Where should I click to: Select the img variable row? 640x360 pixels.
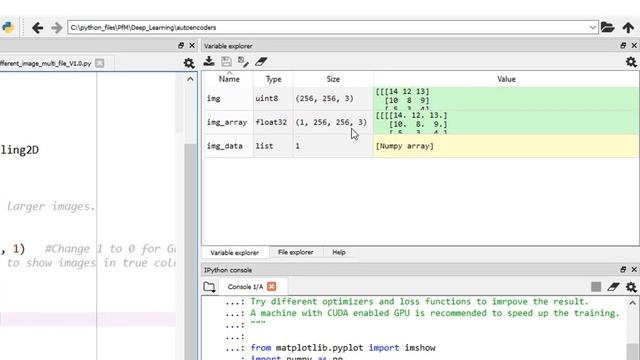click(x=422, y=98)
